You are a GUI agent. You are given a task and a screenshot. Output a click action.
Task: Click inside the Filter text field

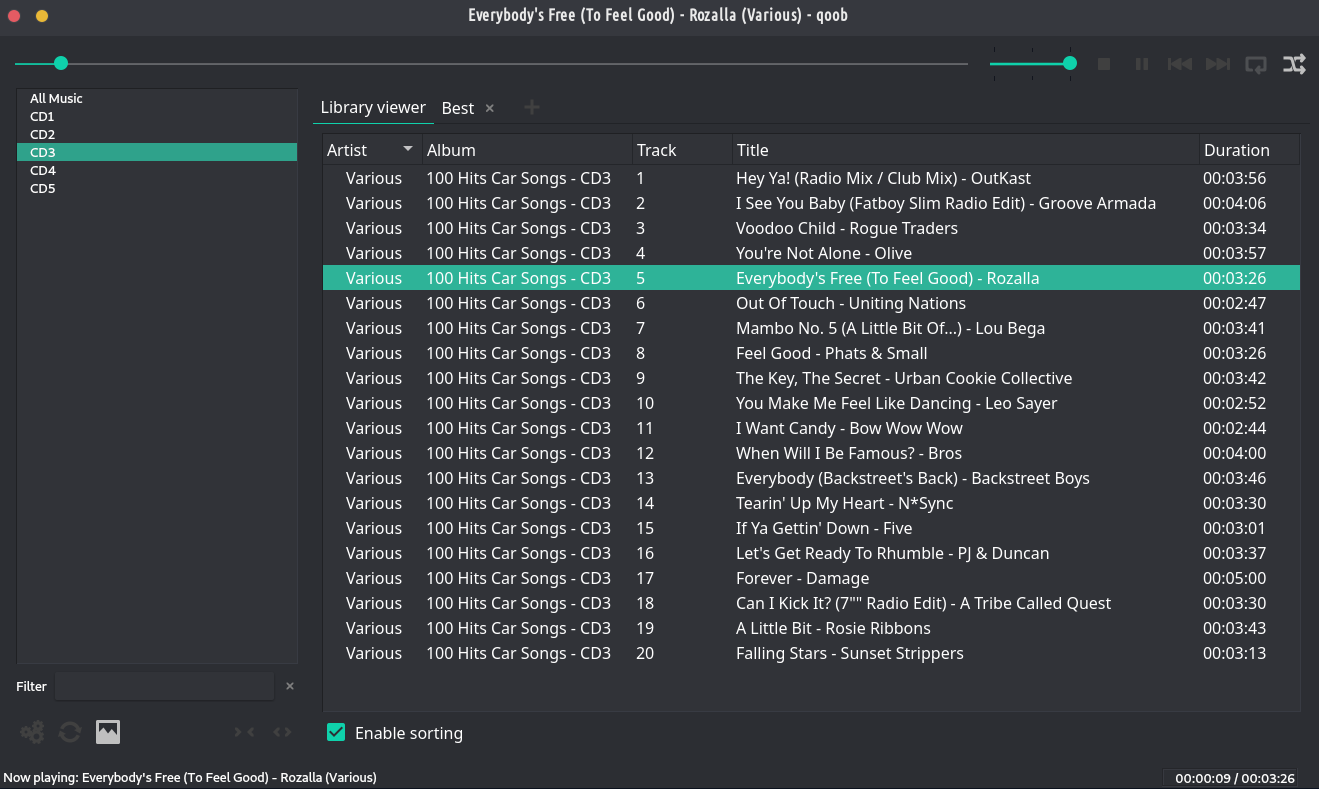tap(164, 686)
